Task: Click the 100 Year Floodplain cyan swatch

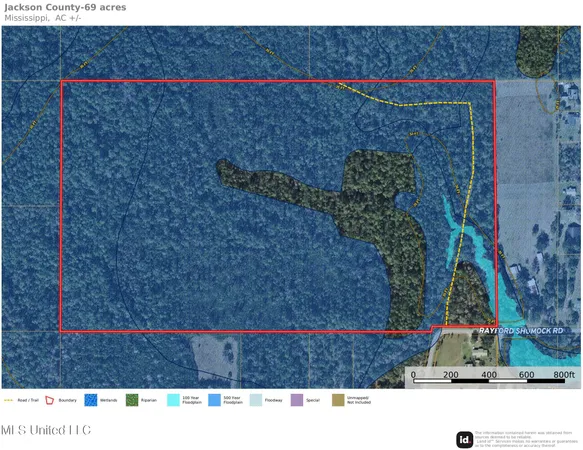Action: tap(173, 400)
